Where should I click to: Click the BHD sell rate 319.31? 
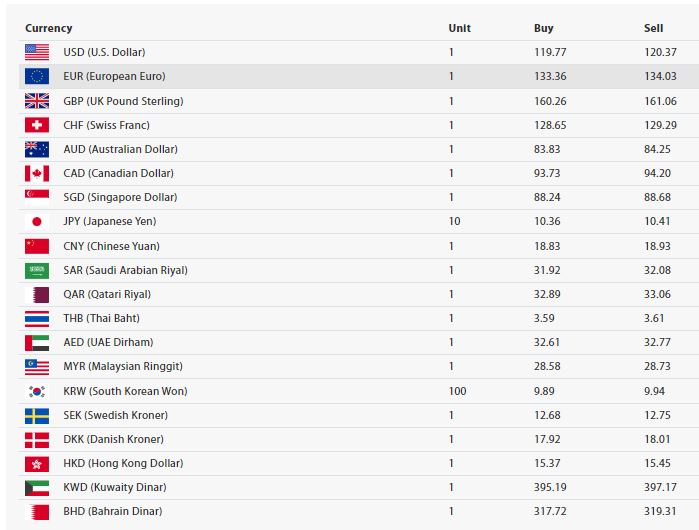[x=660, y=511]
